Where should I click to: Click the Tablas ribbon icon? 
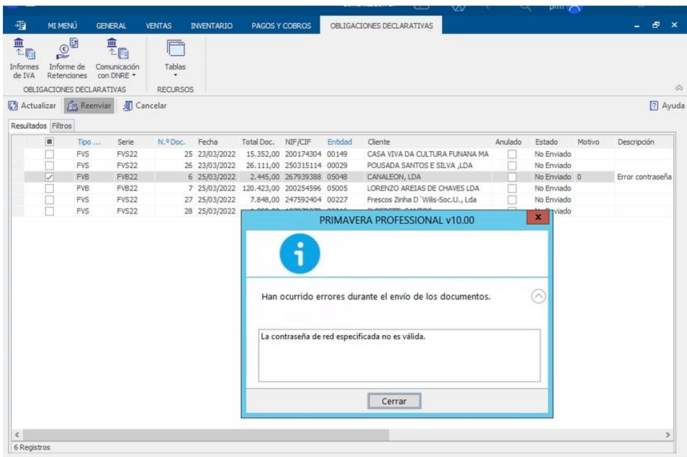175,50
